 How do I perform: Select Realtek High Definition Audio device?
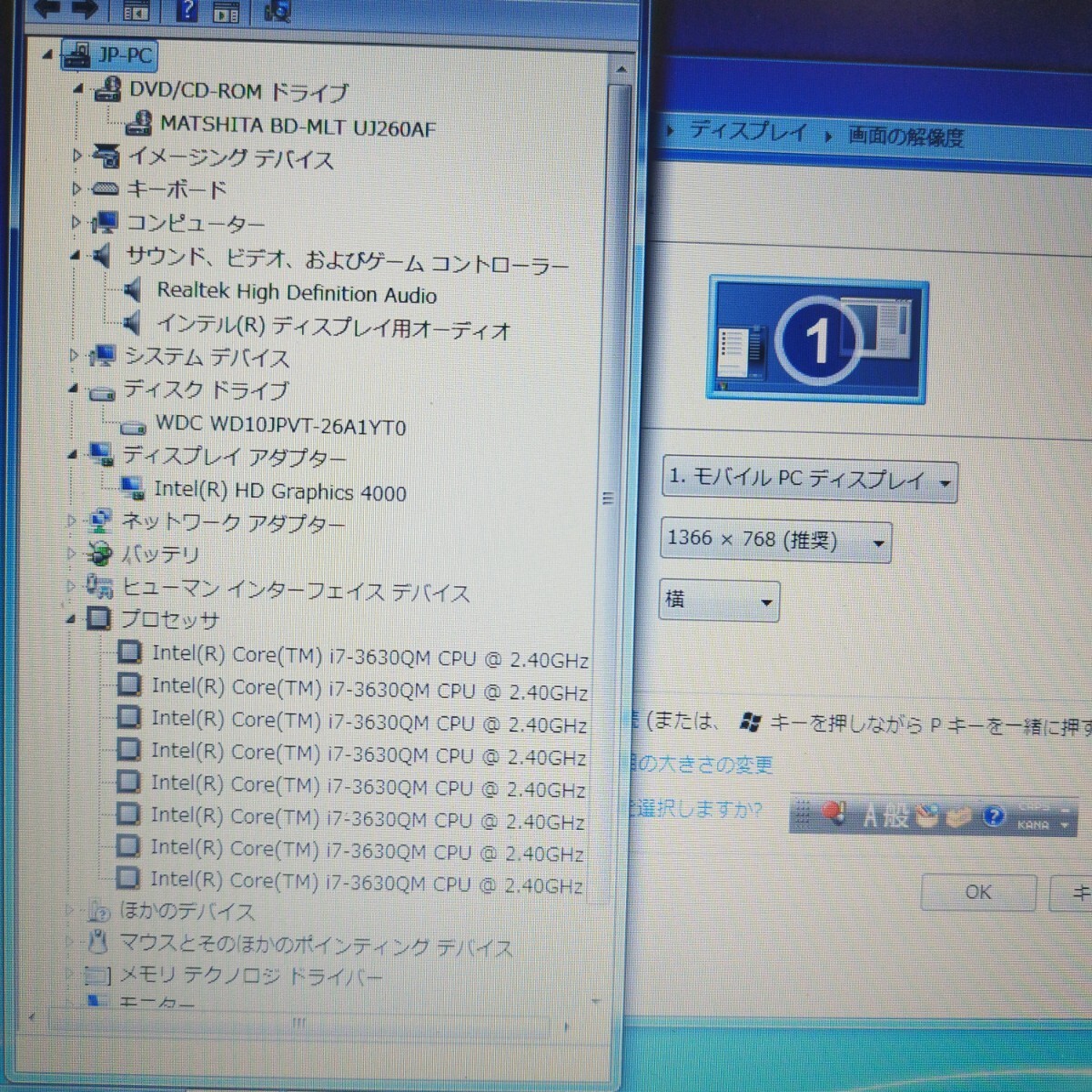[x=297, y=292]
